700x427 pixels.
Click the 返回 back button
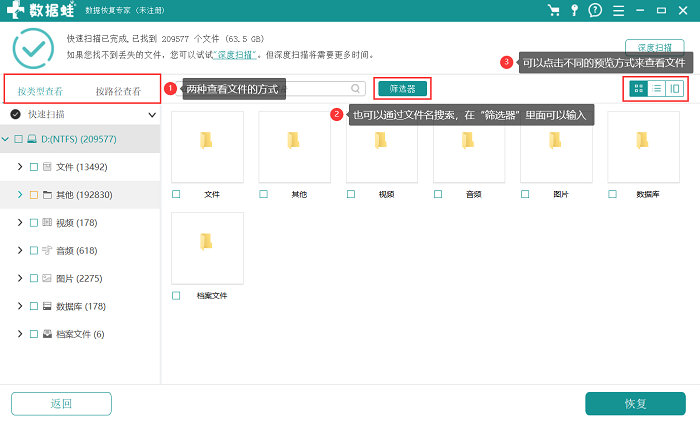(61, 404)
